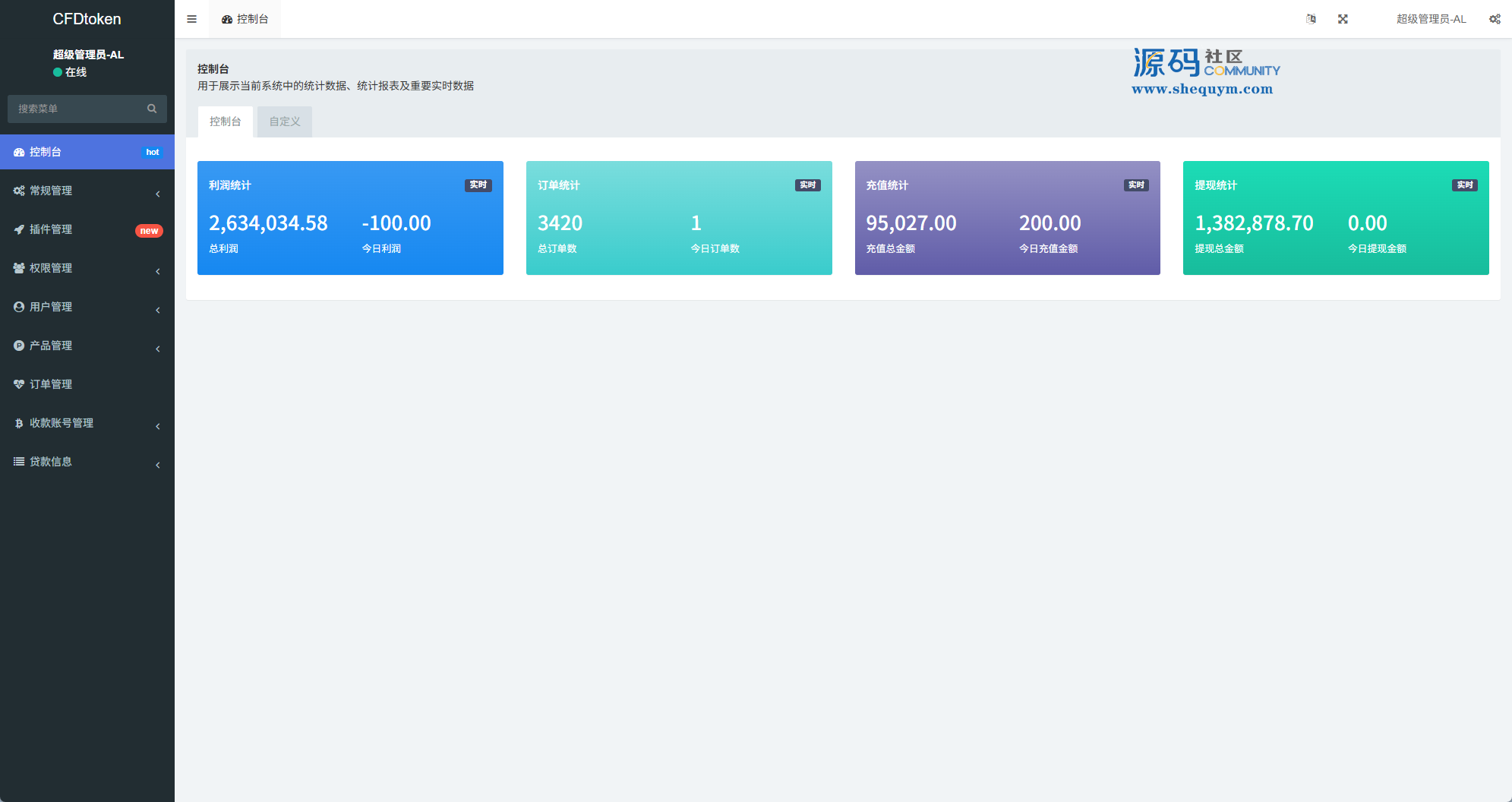Click into the 搜索菜单 search field

tap(76, 109)
